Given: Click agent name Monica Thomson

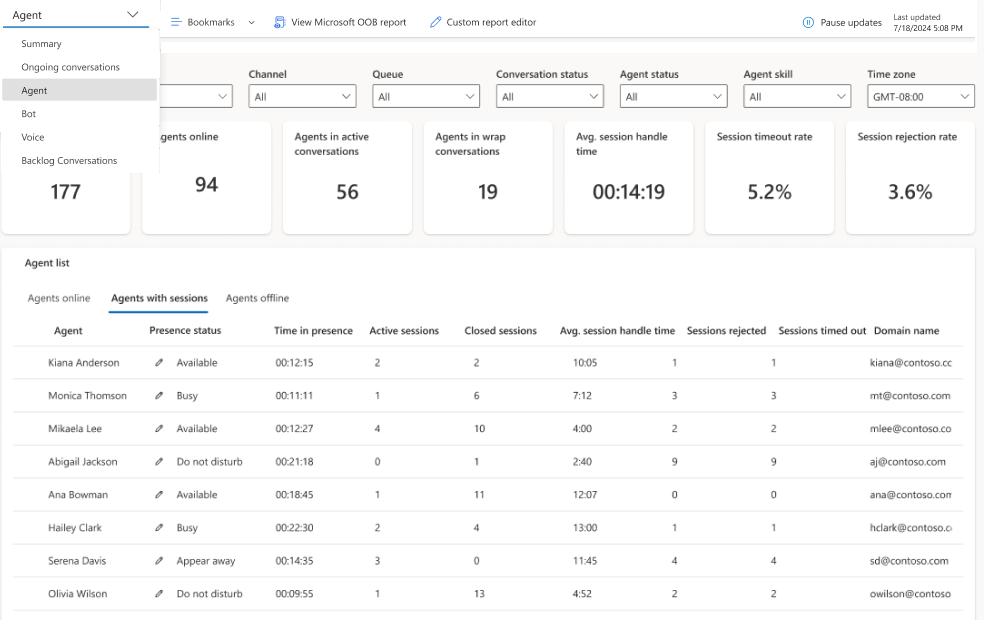Looking at the screenshot, I should point(87,395).
